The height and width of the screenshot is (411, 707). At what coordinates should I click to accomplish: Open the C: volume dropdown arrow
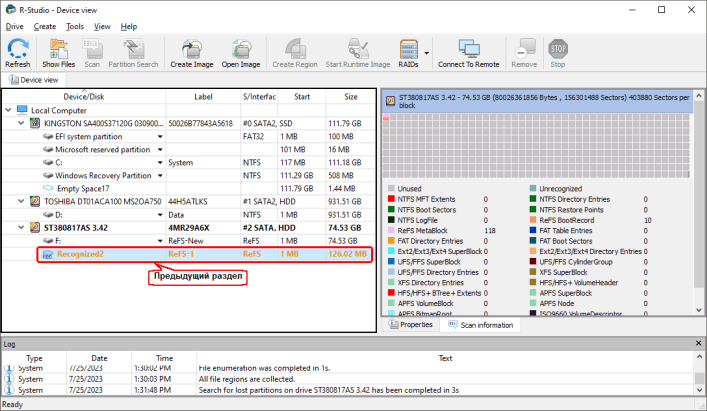point(160,163)
